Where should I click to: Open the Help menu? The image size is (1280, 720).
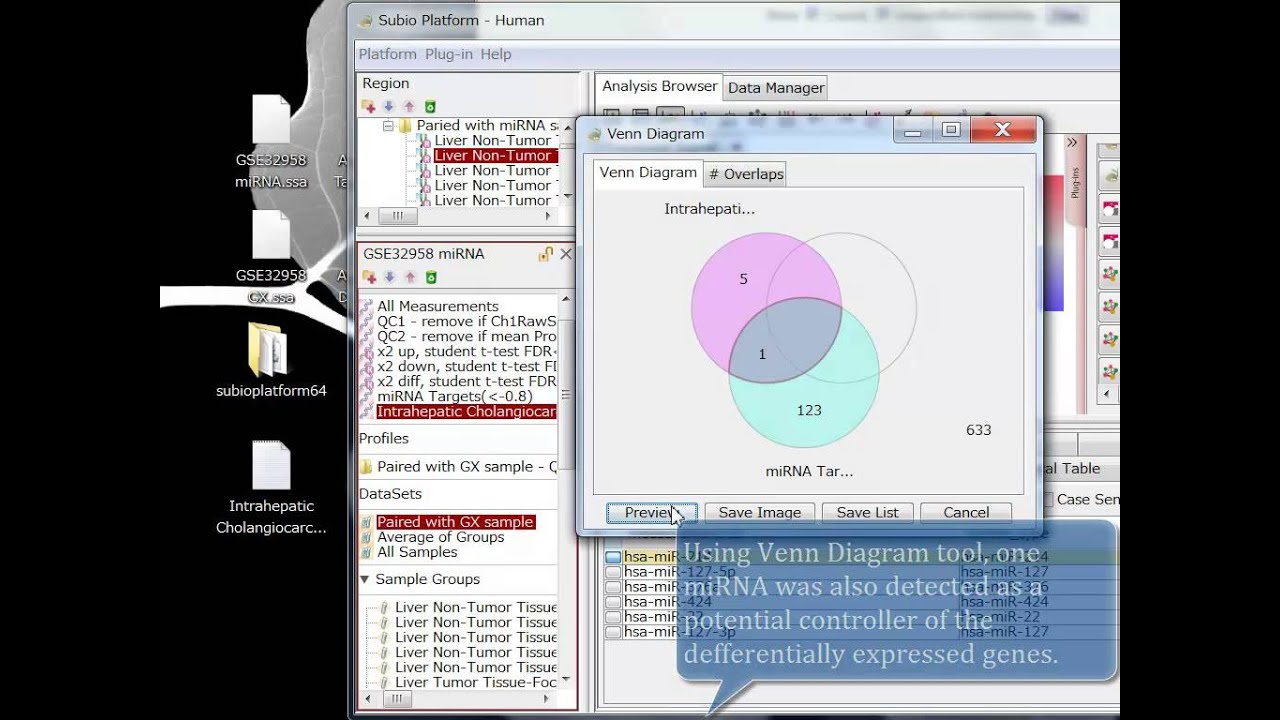click(x=496, y=54)
